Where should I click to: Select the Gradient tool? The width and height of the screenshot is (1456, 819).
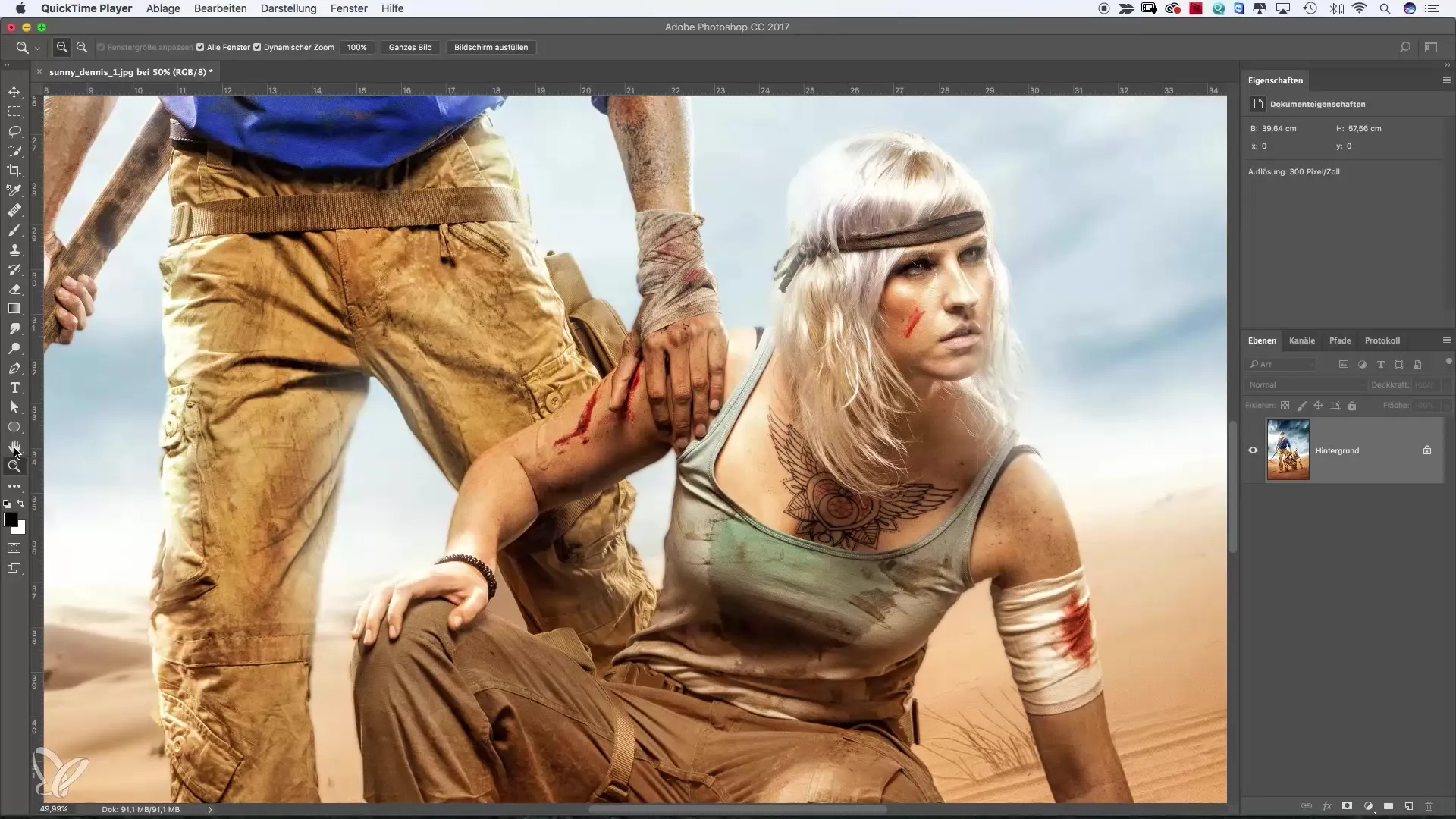(14, 309)
